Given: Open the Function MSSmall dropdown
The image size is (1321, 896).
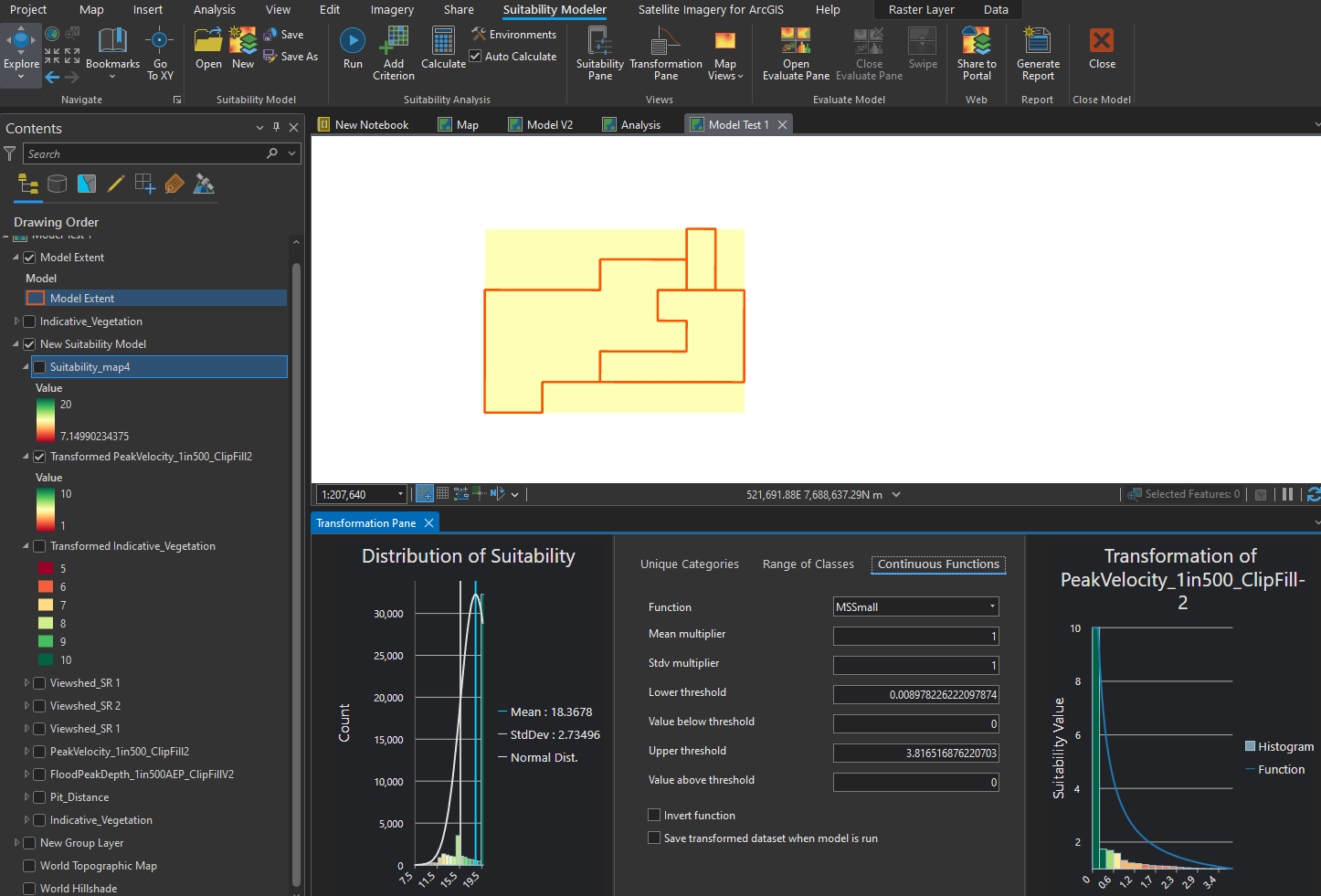Looking at the screenshot, I should (916, 606).
